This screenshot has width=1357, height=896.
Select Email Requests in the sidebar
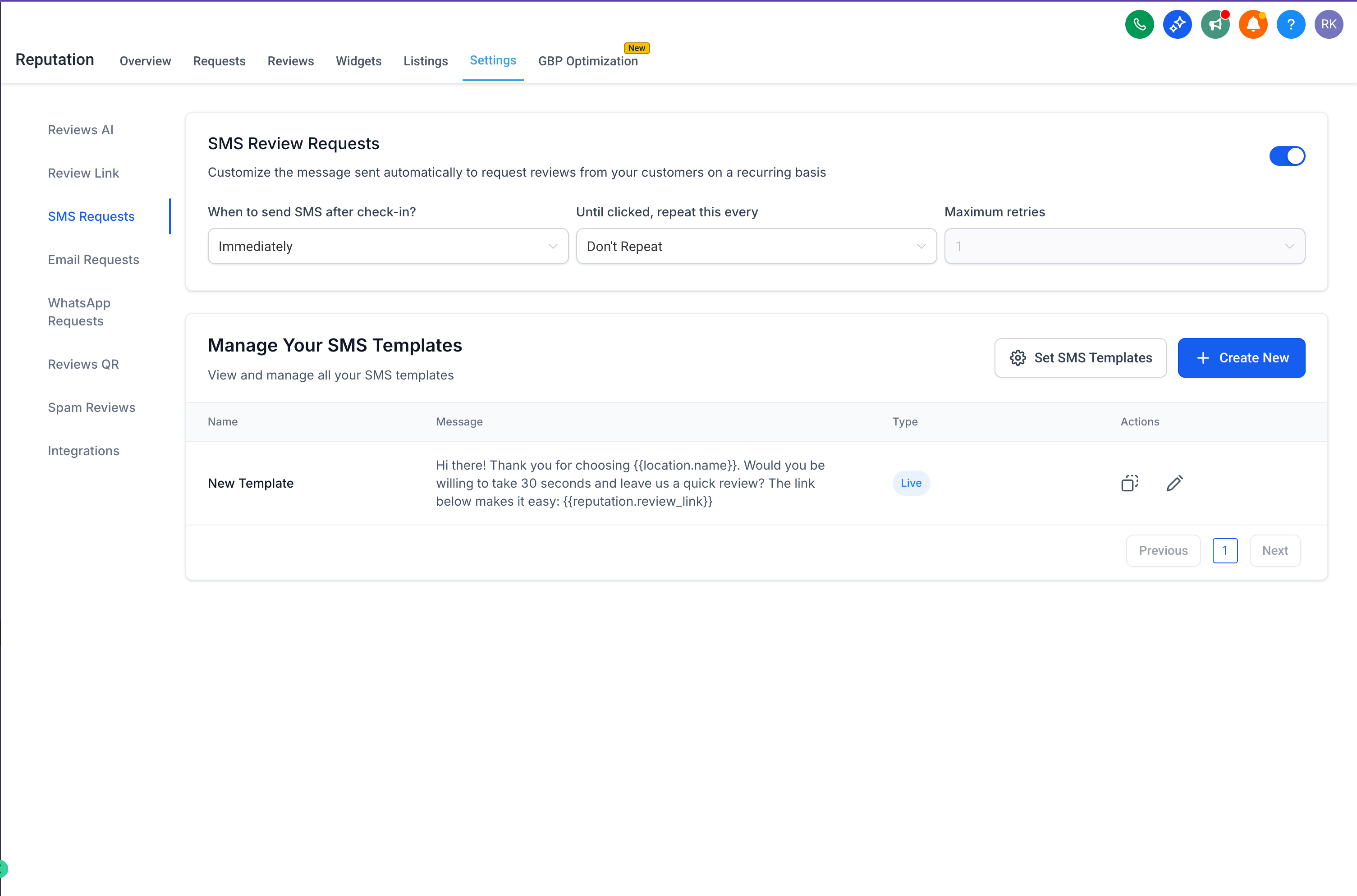click(x=93, y=260)
